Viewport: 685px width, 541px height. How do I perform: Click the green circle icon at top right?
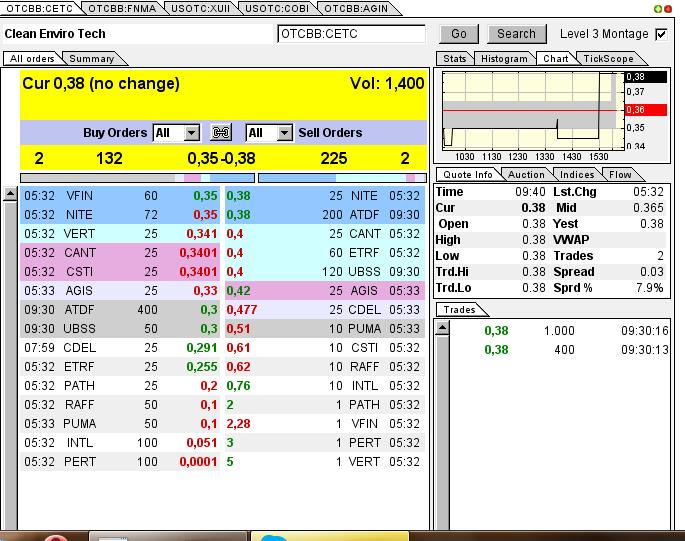(x=659, y=9)
